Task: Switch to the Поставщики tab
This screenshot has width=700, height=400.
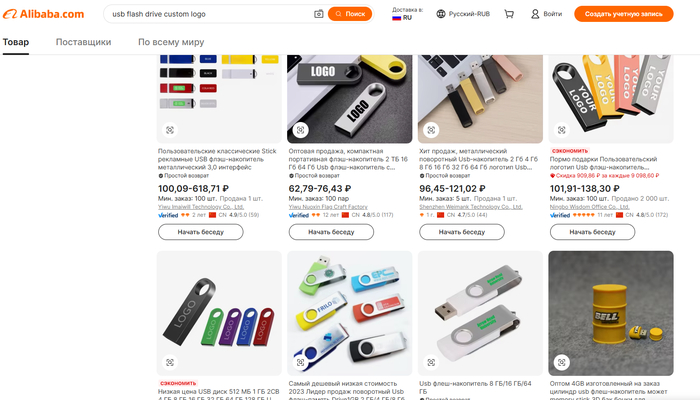Action: (83, 42)
